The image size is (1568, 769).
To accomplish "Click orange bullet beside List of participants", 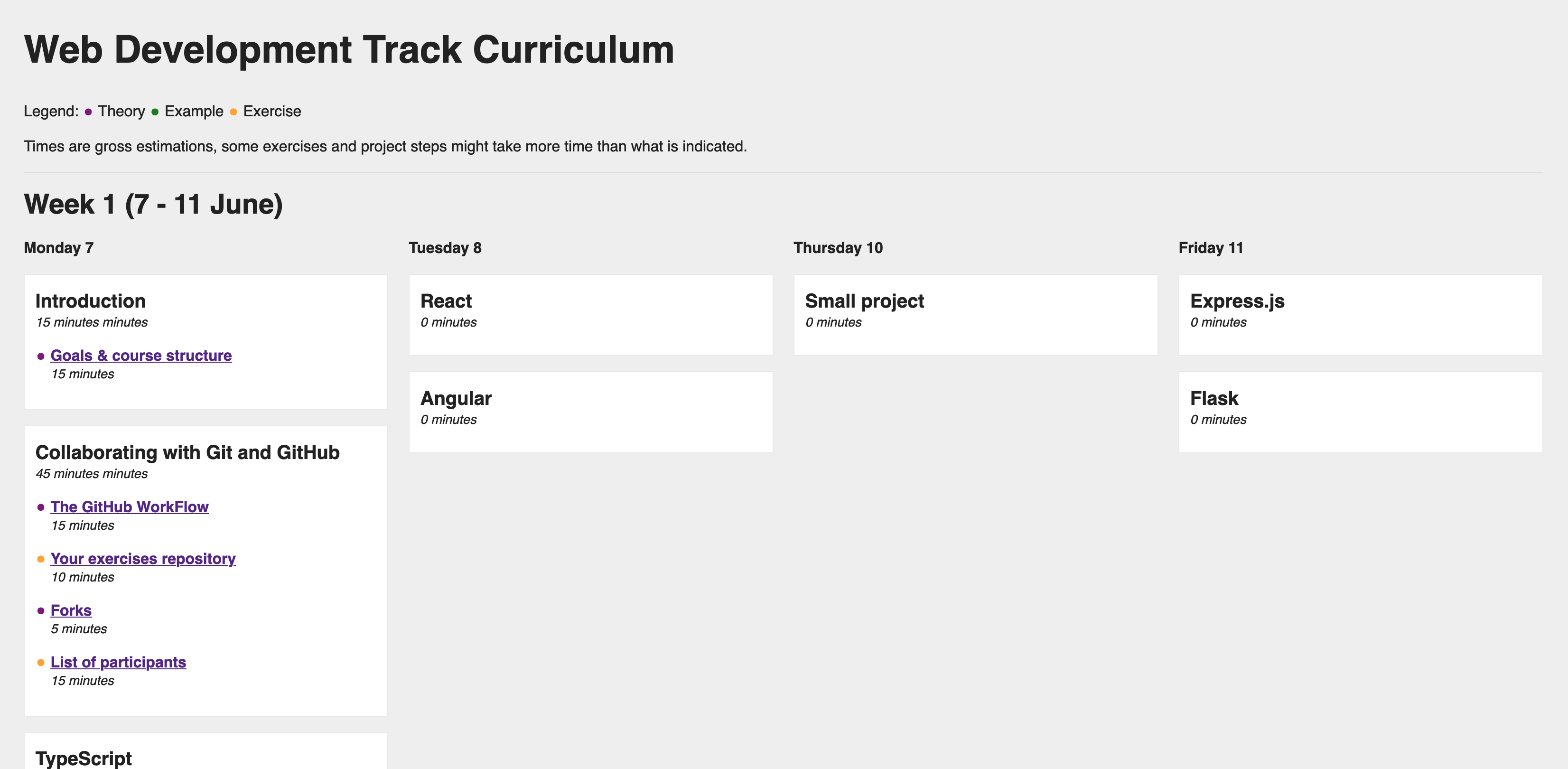I will (x=41, y=663).
